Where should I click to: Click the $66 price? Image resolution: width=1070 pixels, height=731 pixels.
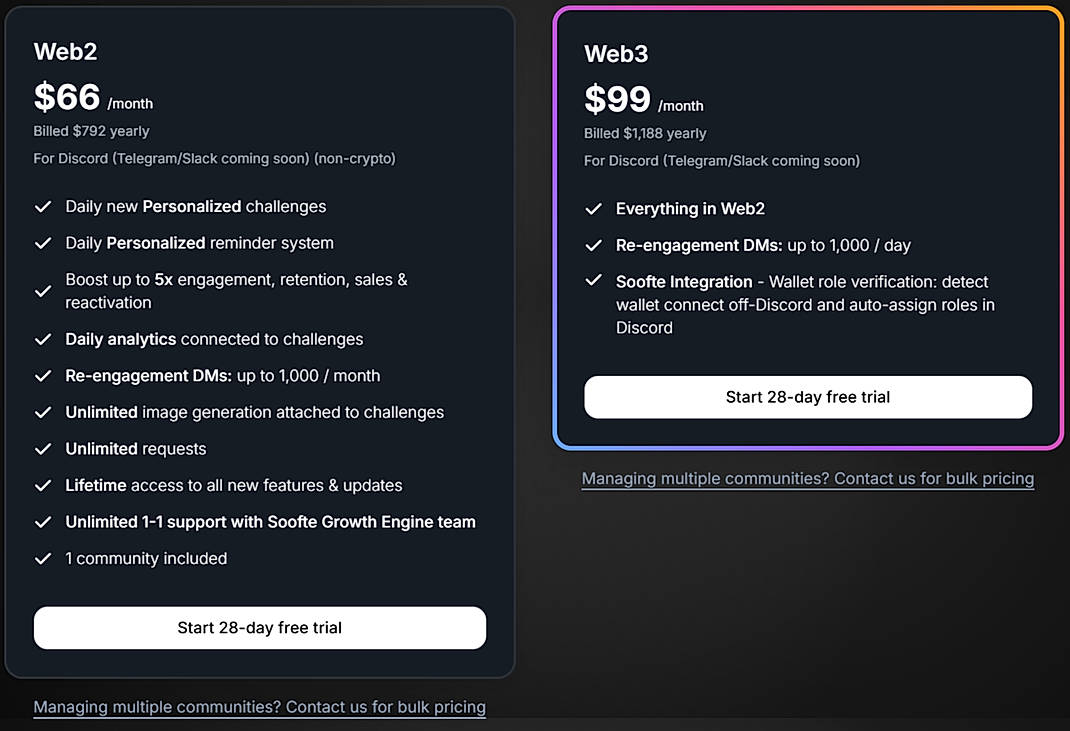(x=67, y=96)
